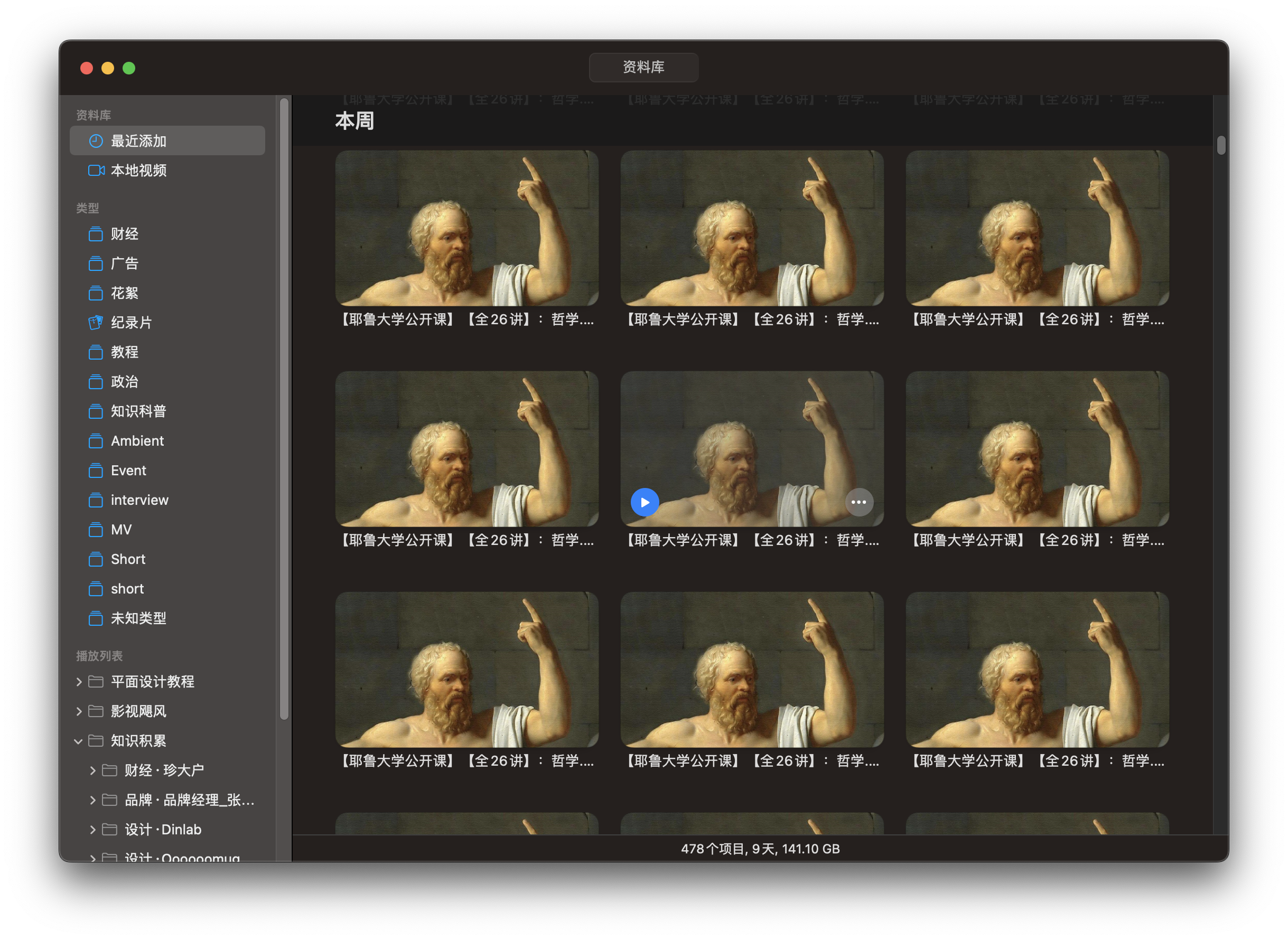Click the sidebar vertical scrollbar
The height and width of the screenshot is (940, 1288).
click(284, 410)
